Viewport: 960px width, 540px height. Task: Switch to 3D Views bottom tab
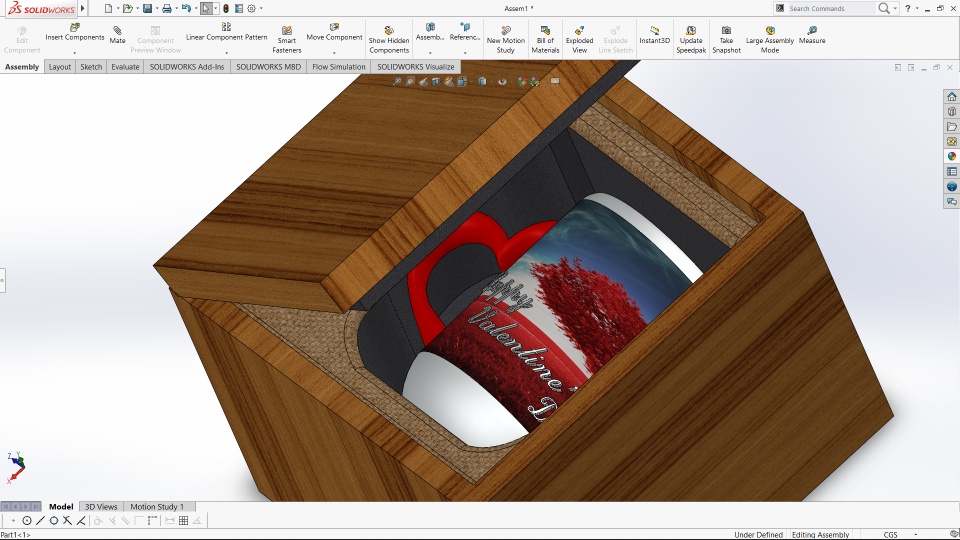tap(101, 506)
